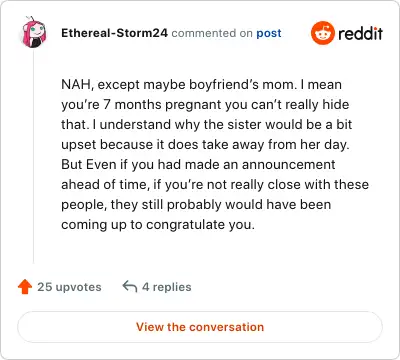Click the View the conversation button

coord(200,327)
